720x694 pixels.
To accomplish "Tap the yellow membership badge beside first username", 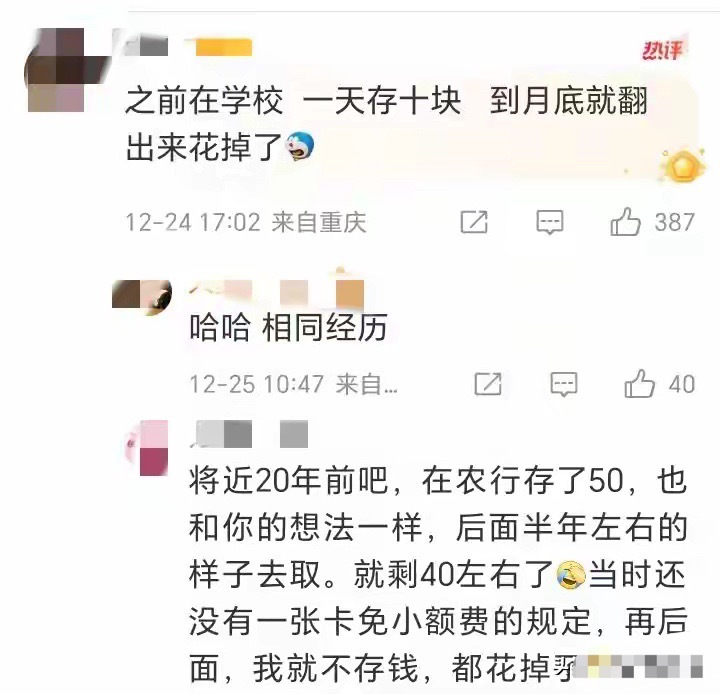I will point(224,48).
